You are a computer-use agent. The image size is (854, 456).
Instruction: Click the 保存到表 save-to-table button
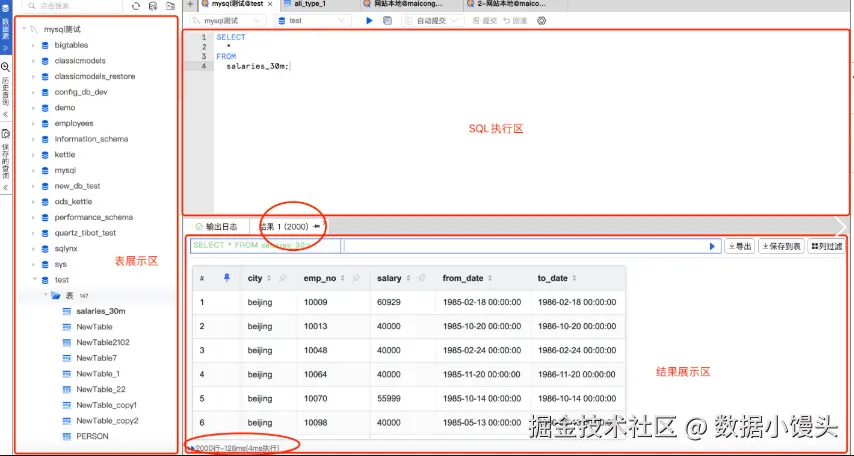(x=781, y=247)
